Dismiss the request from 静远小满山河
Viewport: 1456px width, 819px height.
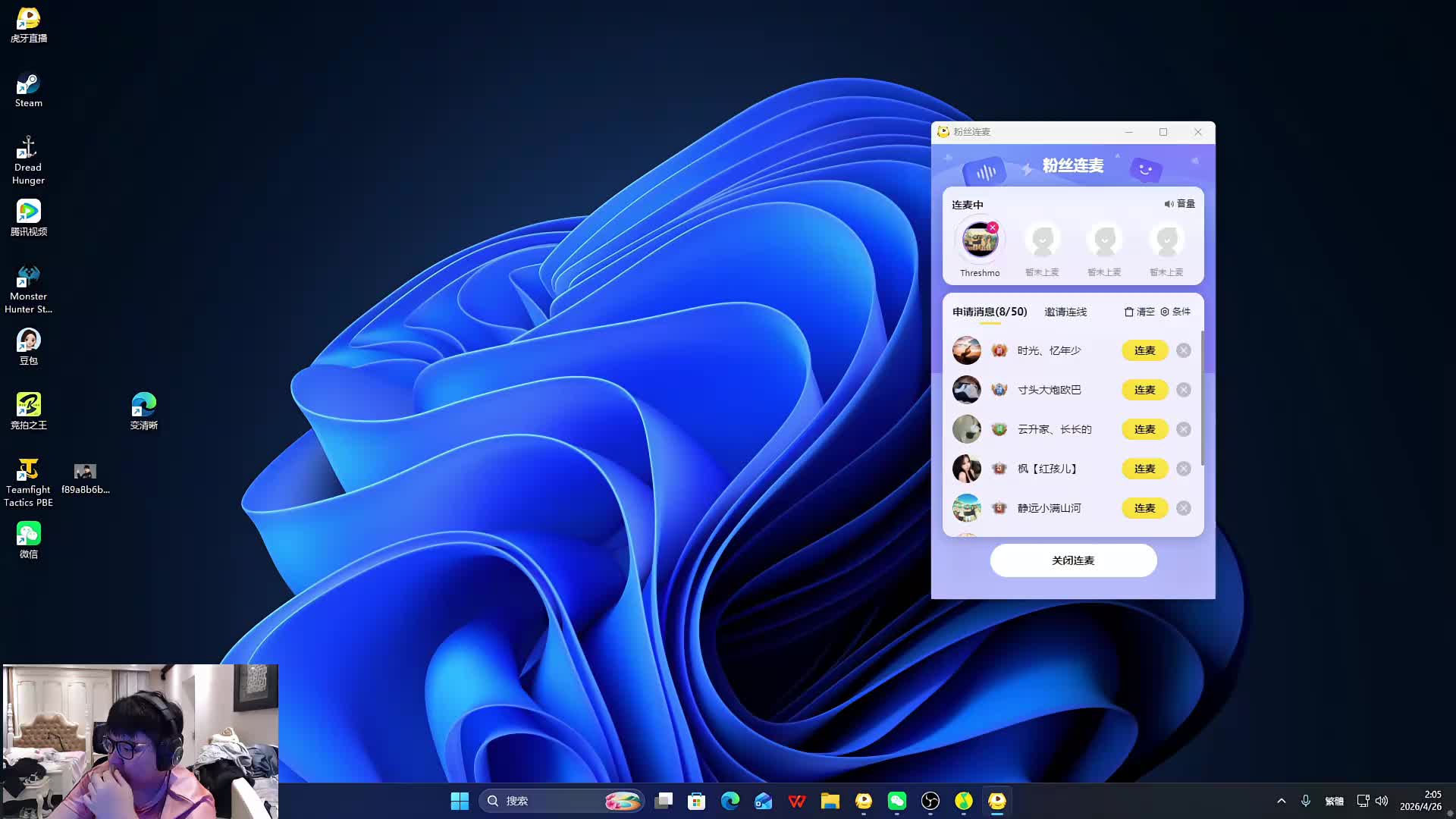1183,508
